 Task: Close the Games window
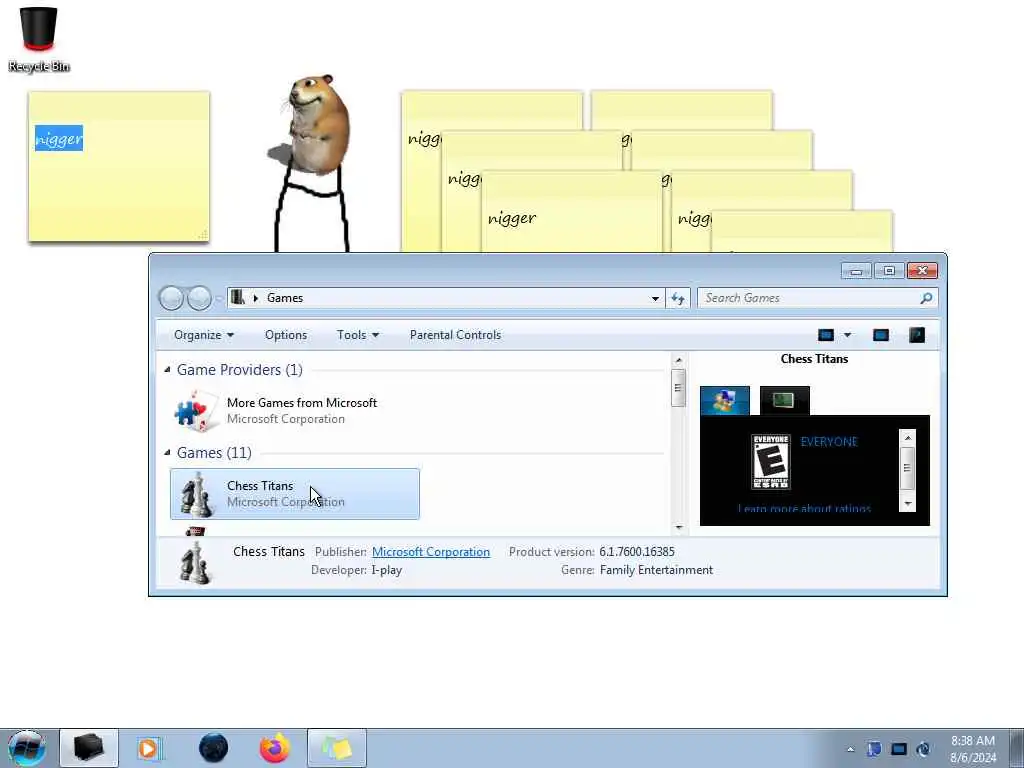[x=922, y=270]
